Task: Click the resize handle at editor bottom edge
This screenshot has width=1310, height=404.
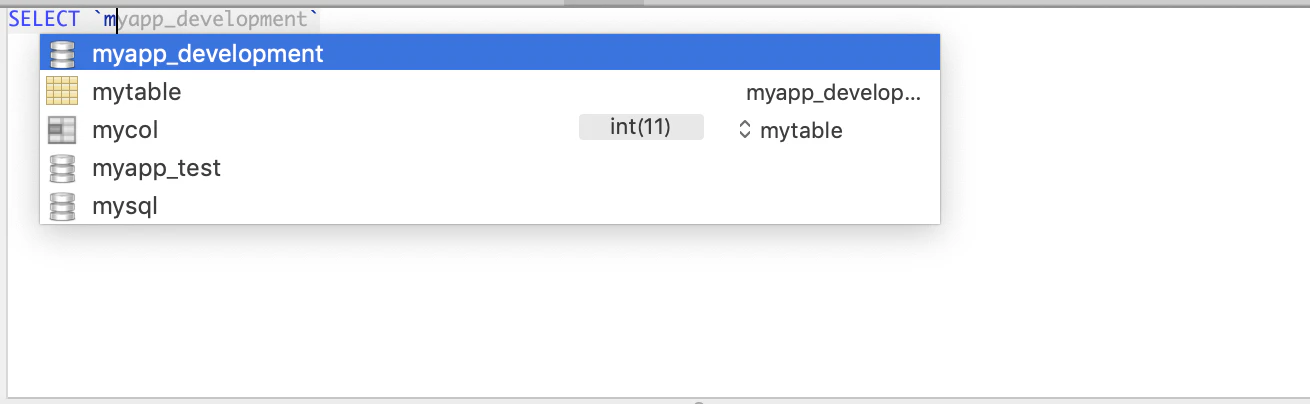Action: (698, 401)
